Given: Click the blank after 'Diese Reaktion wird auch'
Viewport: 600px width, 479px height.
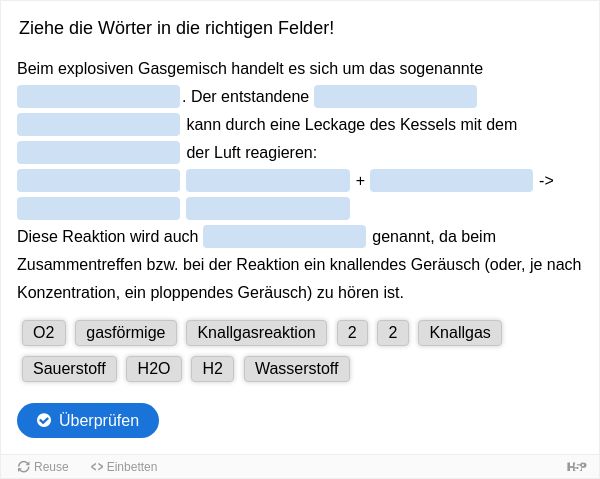Looking at the screenshot, I should click(284, 236).
